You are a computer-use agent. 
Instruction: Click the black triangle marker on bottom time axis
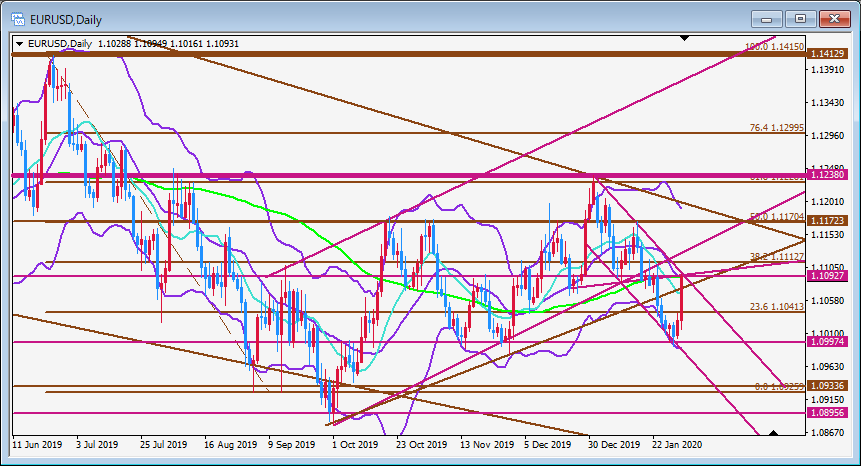coord(773,433)
